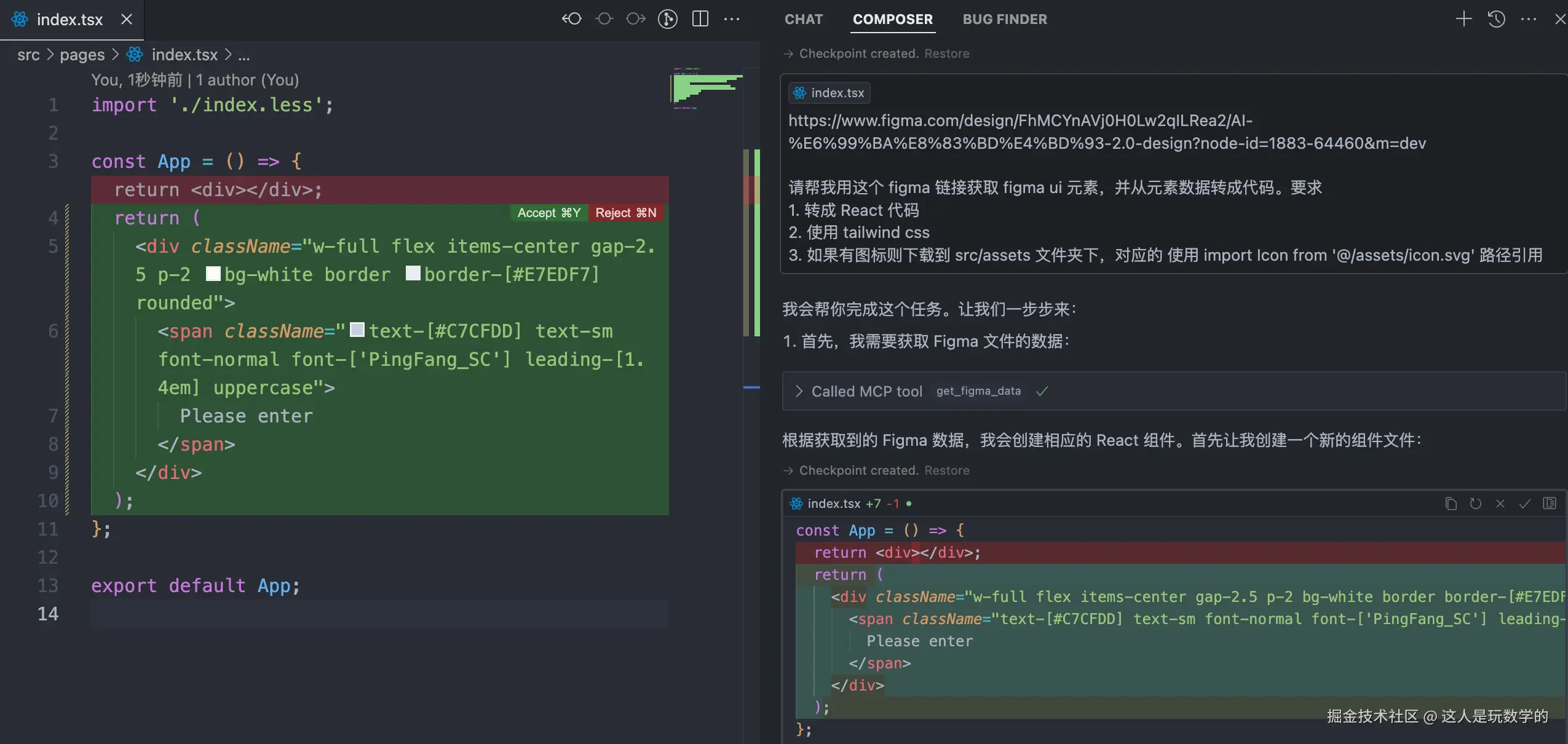Click the go forward navigation icon in editor toolbar
Image resolution: width=1568 pixels, height=744 pixels.
(x=636, y=19)
